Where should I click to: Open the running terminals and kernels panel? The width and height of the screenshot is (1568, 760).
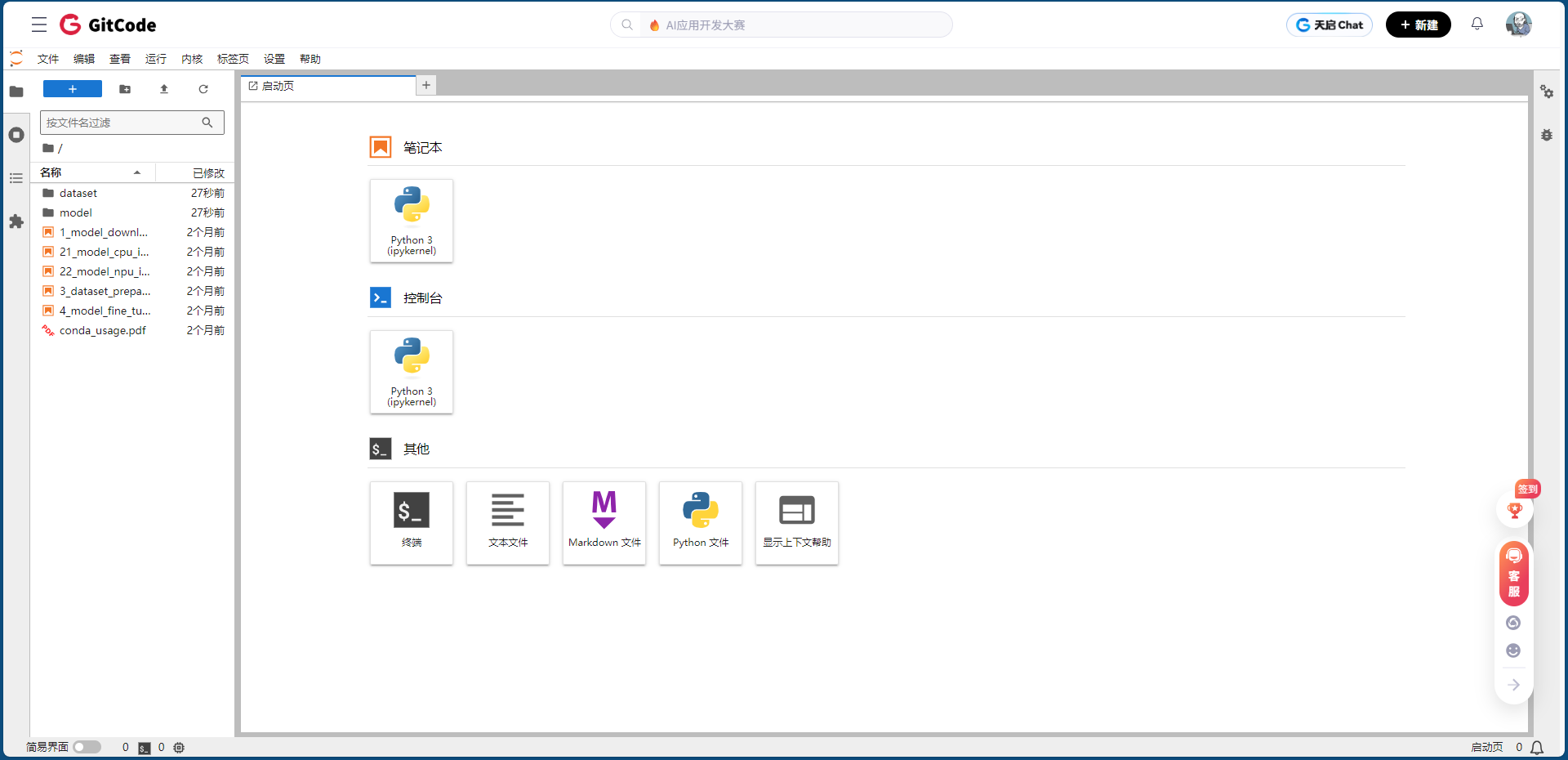click(16, 135)
